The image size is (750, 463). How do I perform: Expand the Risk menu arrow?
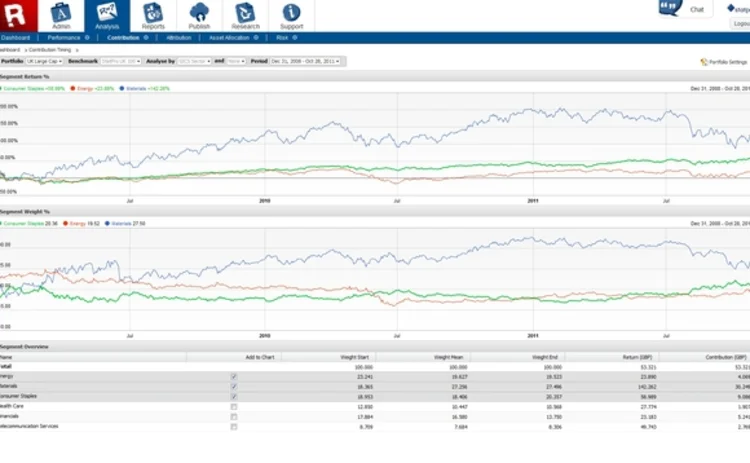pos(295,38)
